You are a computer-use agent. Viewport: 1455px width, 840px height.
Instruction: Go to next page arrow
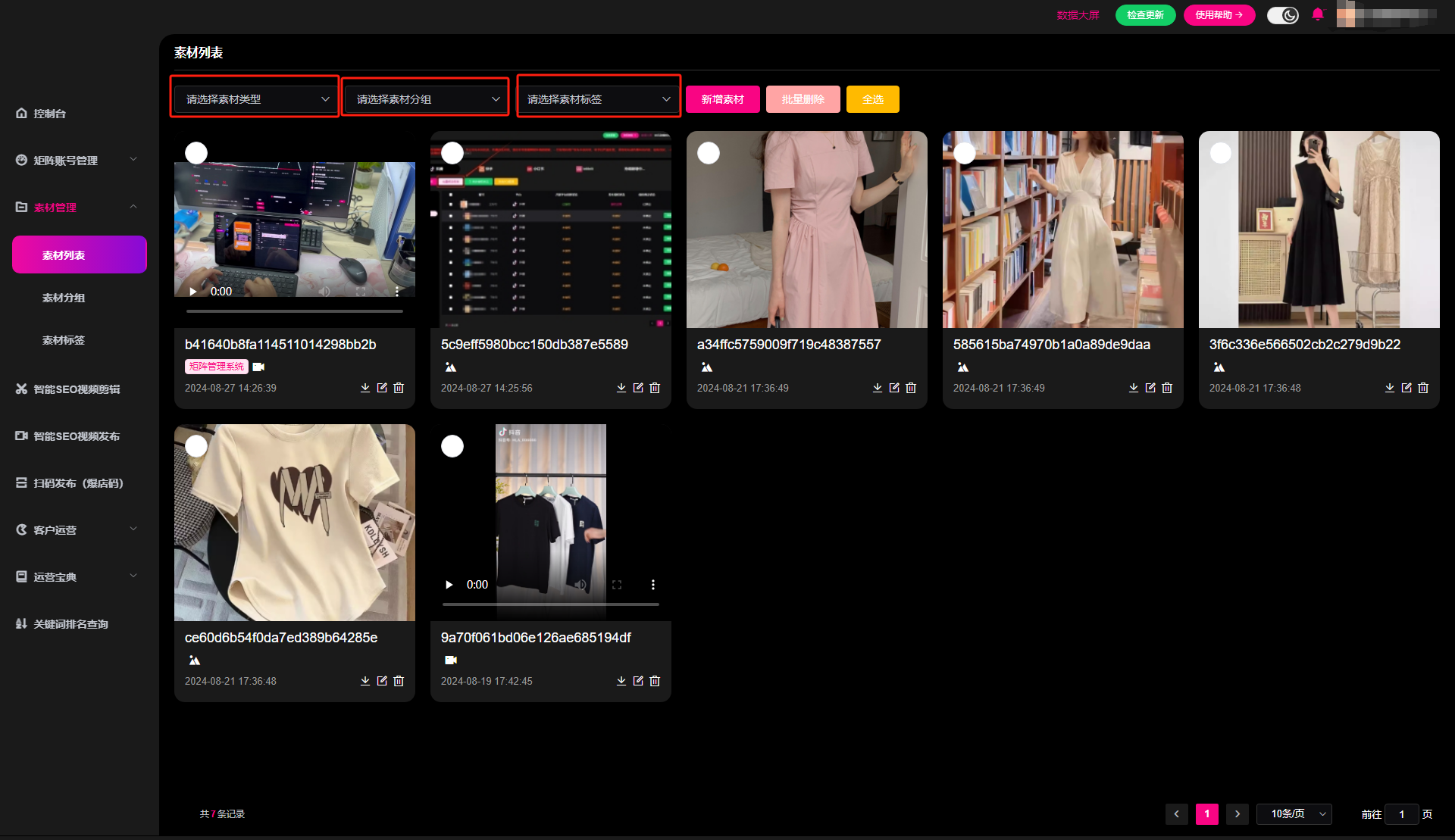1238,814
